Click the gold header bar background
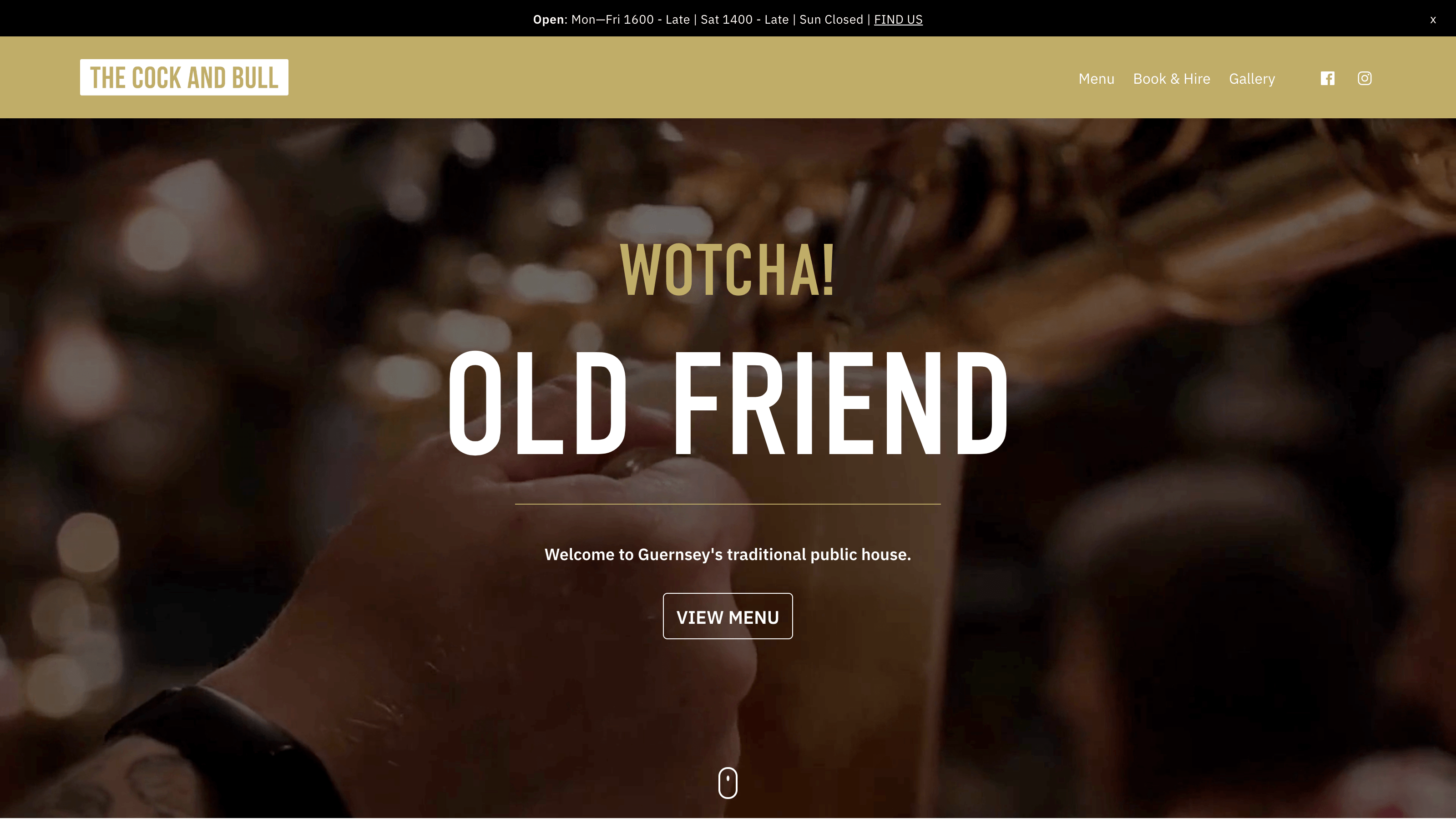The image size is (1456, 819). 678,77
